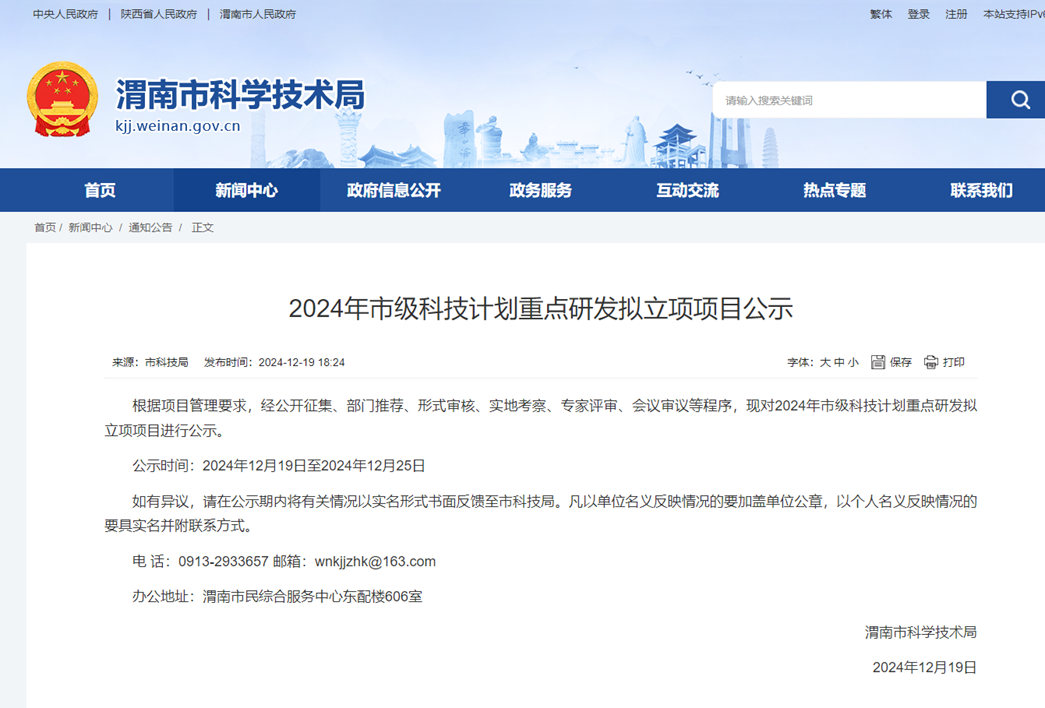This screenshot has width=1045, height=708.
Task: Click the 注册 register link
Action: 956,14
